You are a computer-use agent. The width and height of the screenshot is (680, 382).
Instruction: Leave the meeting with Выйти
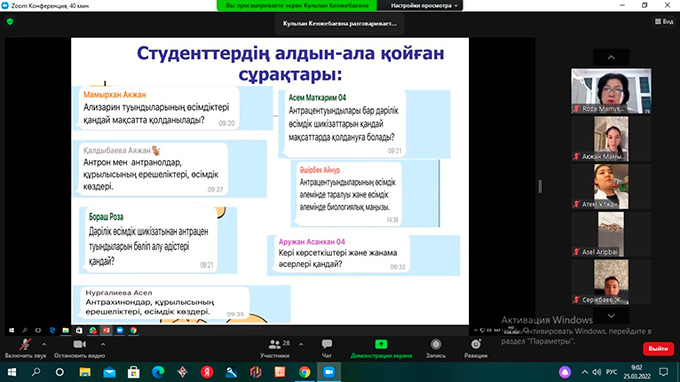[x=658, y=349]
